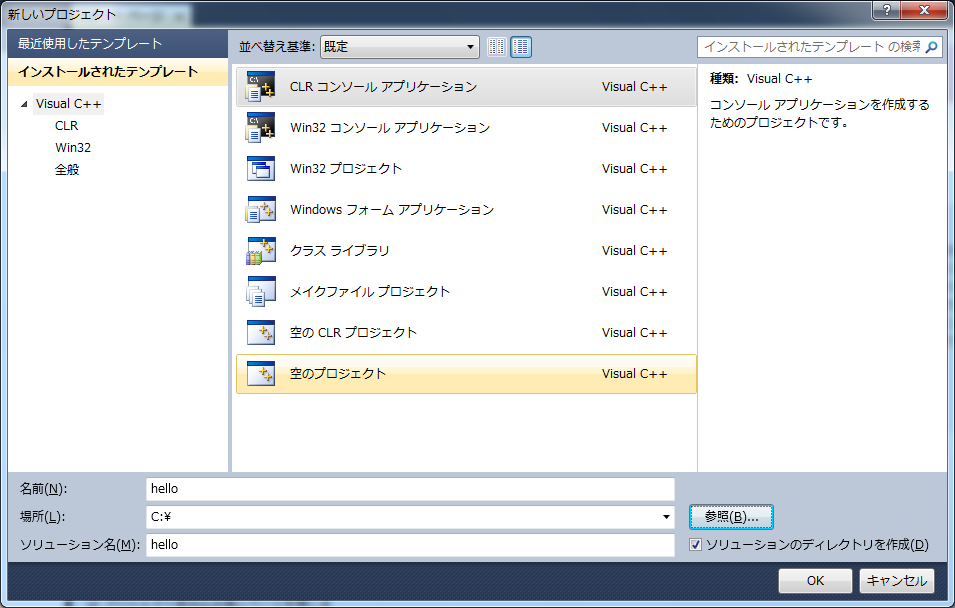Click the メイクファイル プロジェクト template icon

pyautogui.click(x=261, y=291)
